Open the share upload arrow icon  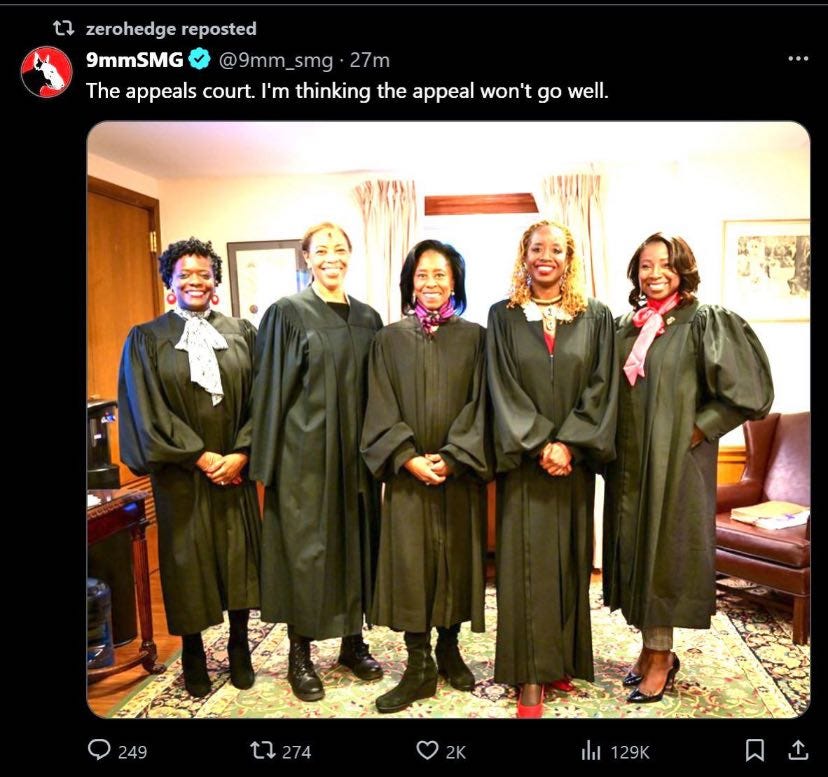(x=798, y=750)
